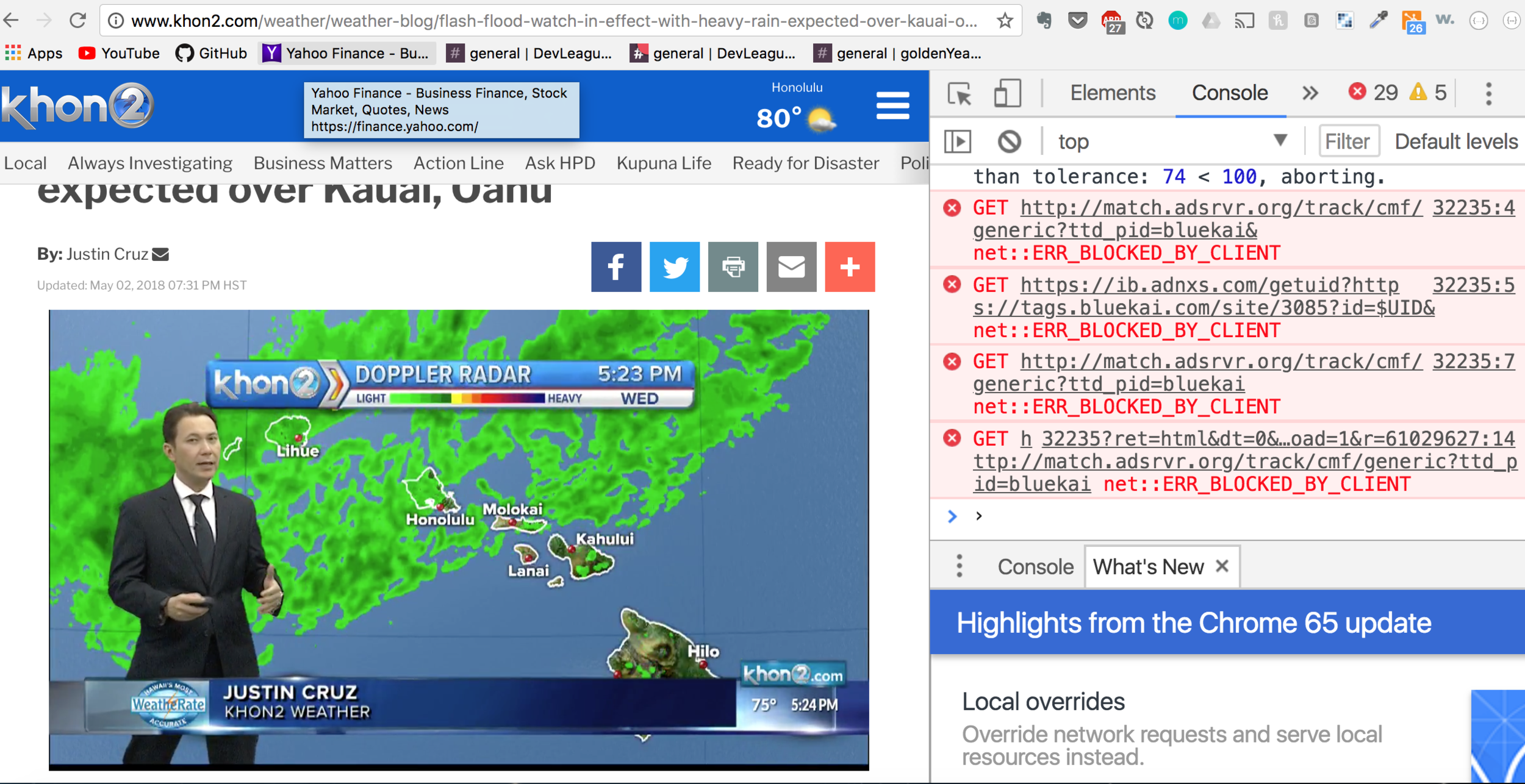
Task: Click the Yahoo Finance bookmark
Action: 346,54
